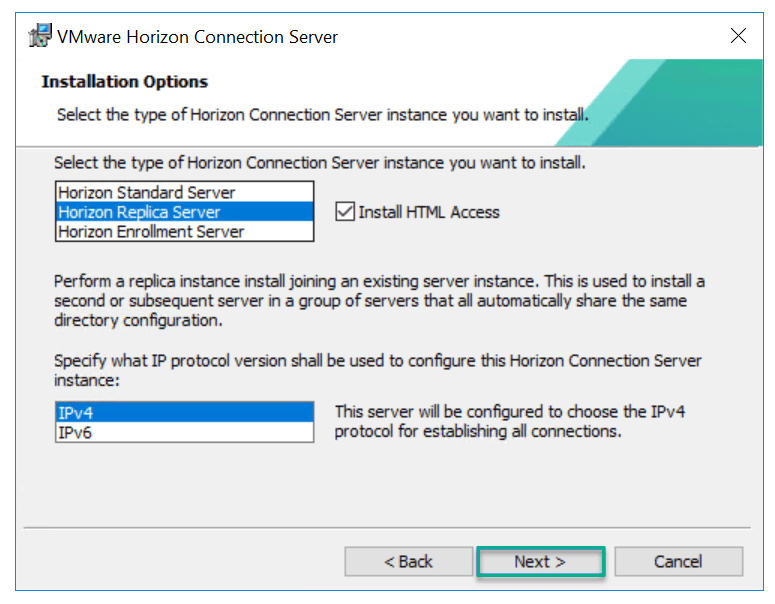Toggle the Install HTML Access checkbox

pyautogui.click(x=345, y=212)
